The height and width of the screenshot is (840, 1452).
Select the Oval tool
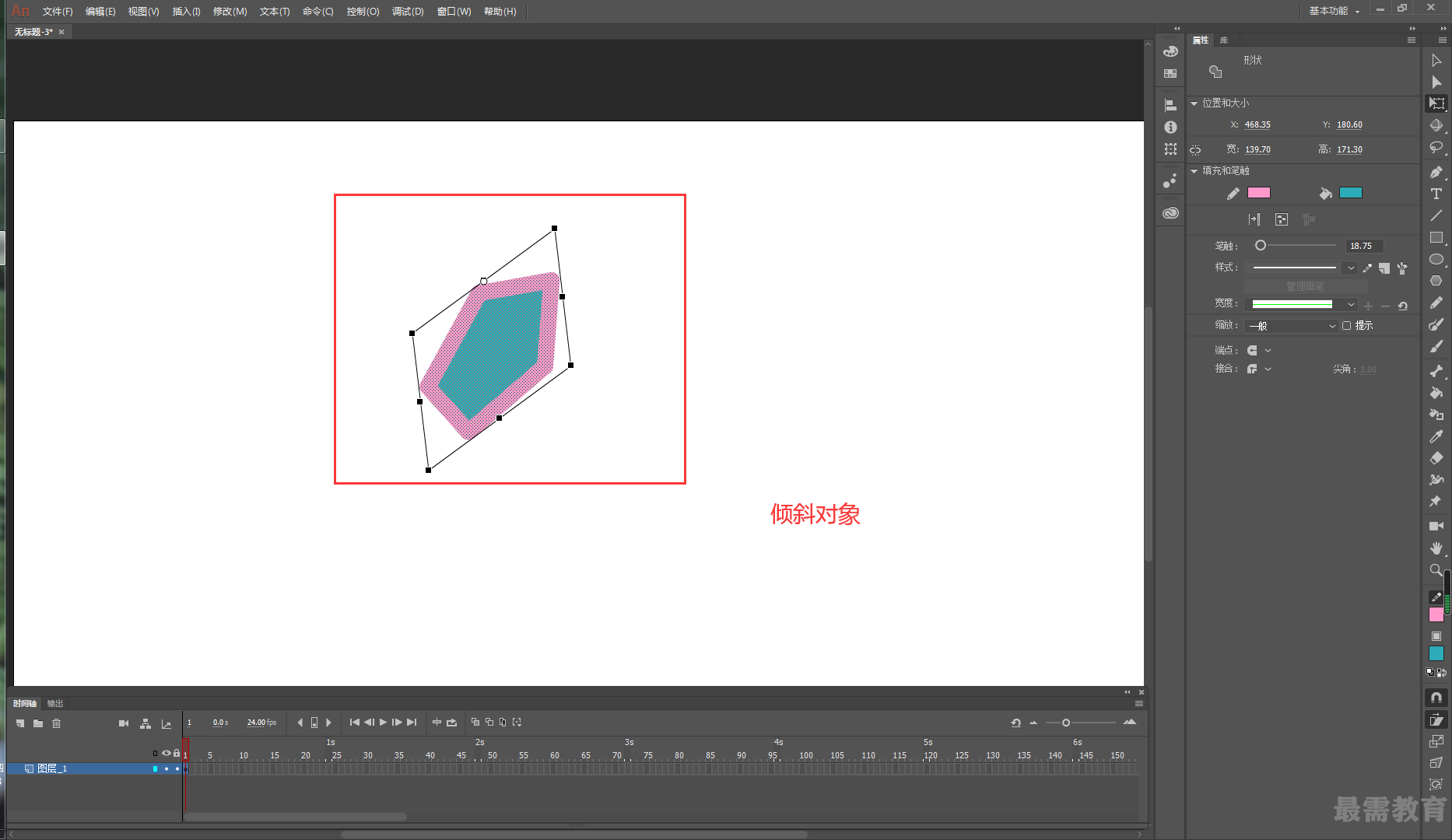click(1436, 259)
